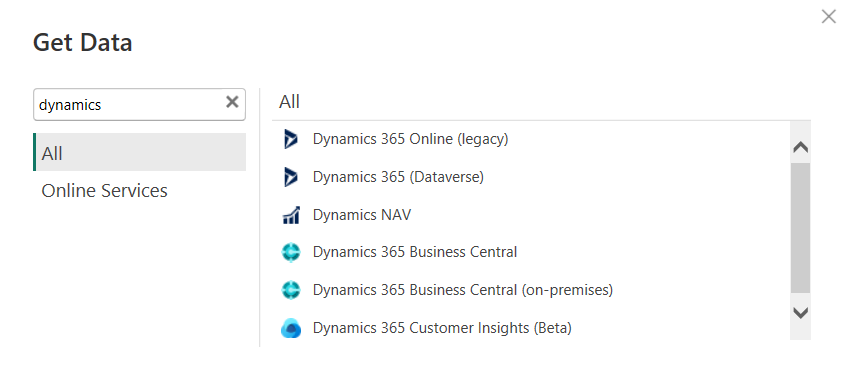Choose Dynamics 365 (Dataverse) connector
The width and height of the screenshot is (848, 374).
[398, 177]
